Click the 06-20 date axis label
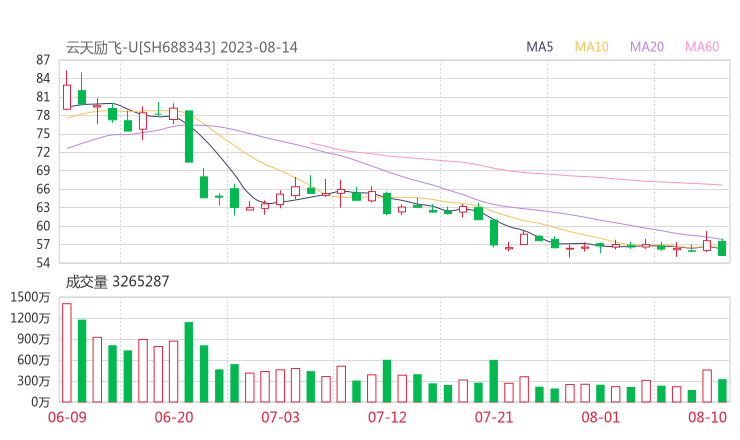The width and height of the screenshot is (740, 440). pos(174,417)
